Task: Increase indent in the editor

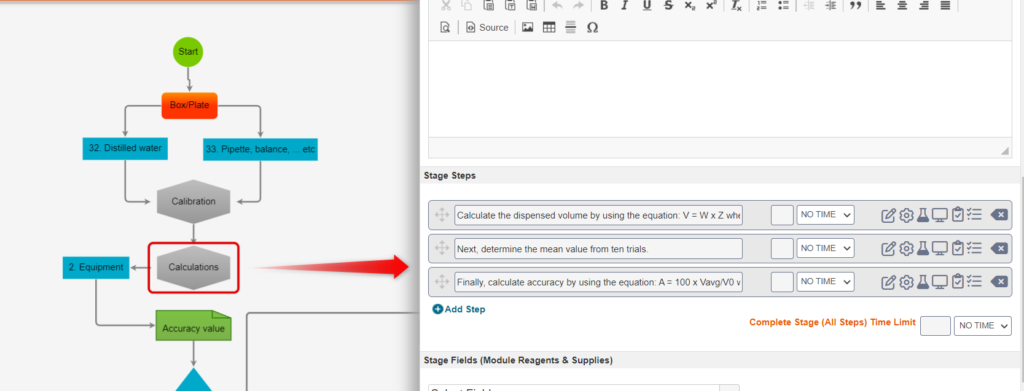Action: click(x=830, y=5)
